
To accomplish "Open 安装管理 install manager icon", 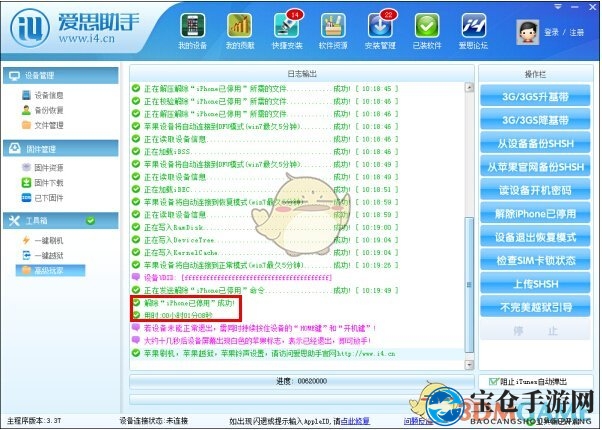I will pyautogui.click(x=380, y=31).
